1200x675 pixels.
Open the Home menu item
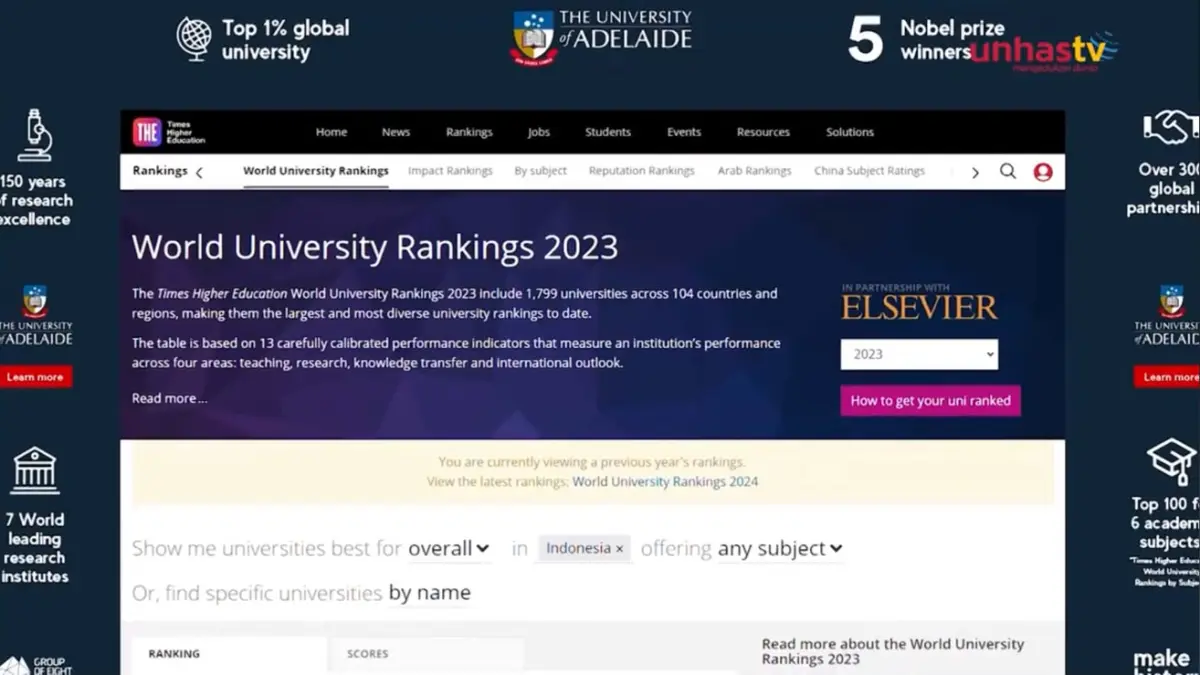coord(331,132)
